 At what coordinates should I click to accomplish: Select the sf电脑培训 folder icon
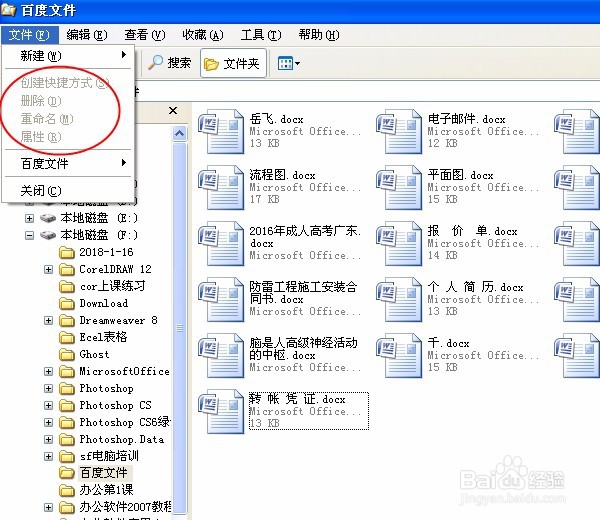[x=67, y=456]
